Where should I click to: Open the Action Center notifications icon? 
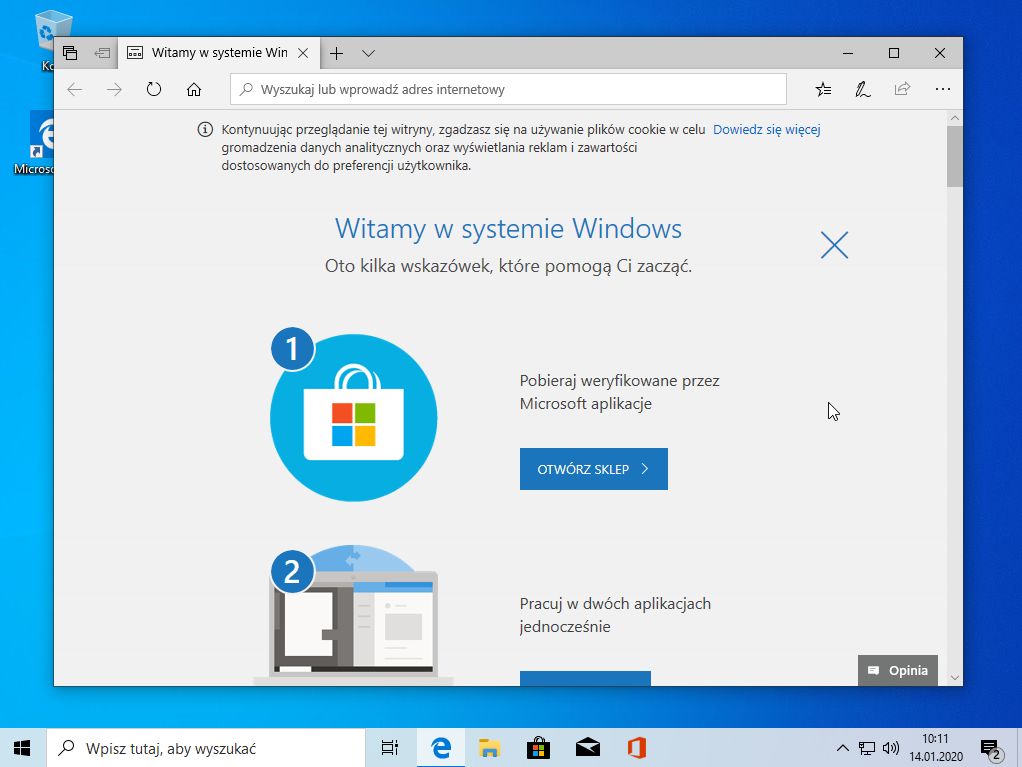(991, 749)
